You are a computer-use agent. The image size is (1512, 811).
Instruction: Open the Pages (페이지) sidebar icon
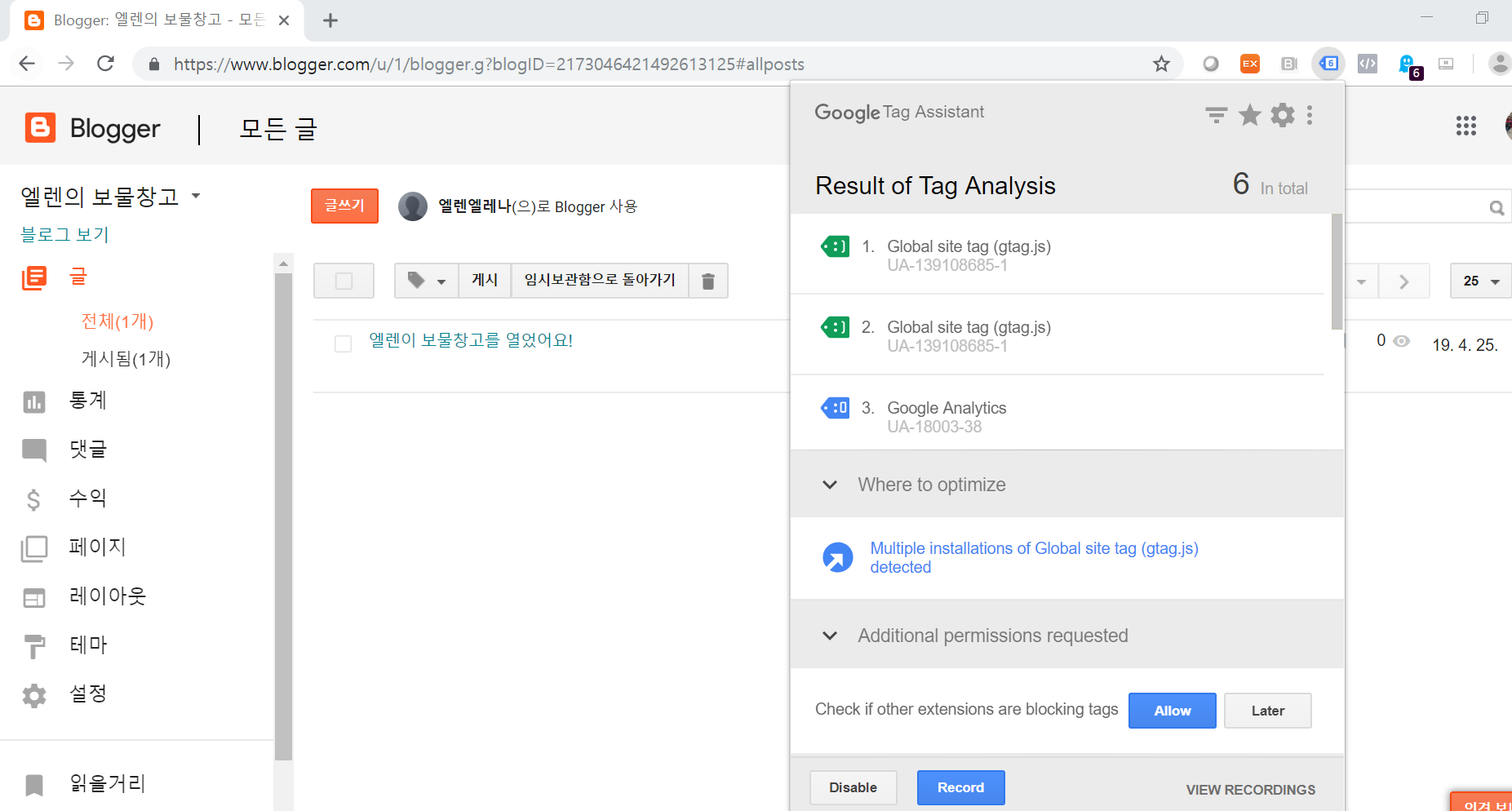[x=34, y=548]
